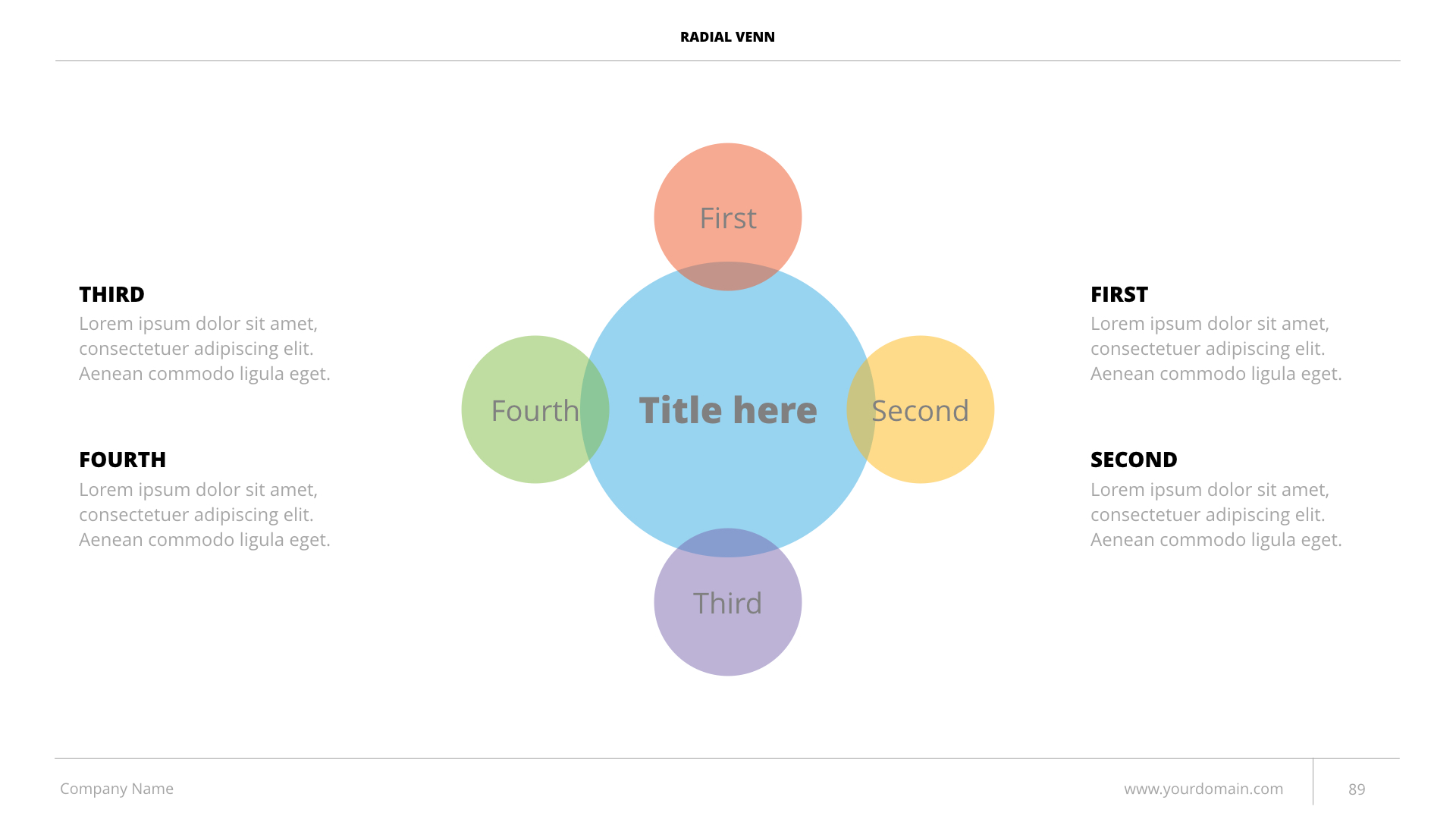This screenshot has width=1456, height=819.
Task: Select the yellow "Second" circle label
Action: tap(920, 411)
